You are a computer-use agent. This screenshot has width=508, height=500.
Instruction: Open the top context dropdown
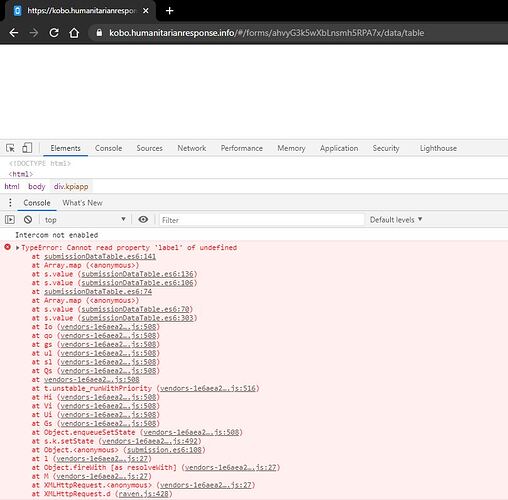coord(85,220)
